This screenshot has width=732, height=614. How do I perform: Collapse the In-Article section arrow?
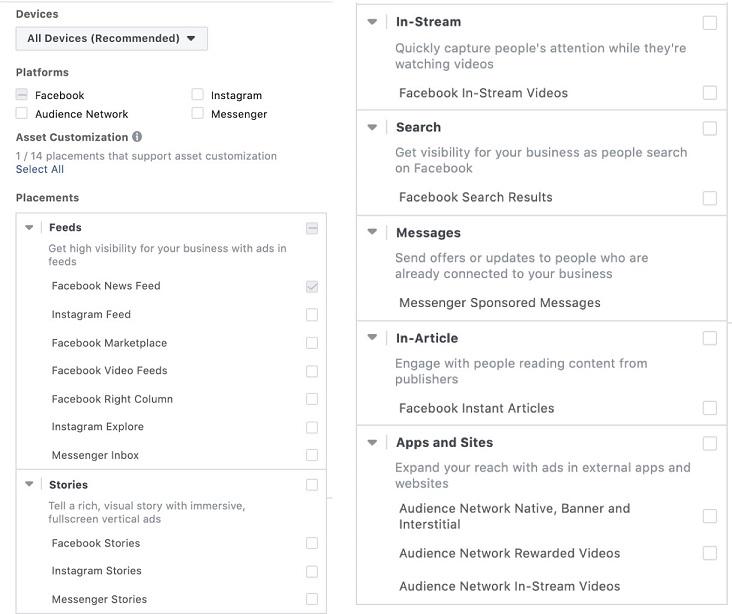point(373,338)
